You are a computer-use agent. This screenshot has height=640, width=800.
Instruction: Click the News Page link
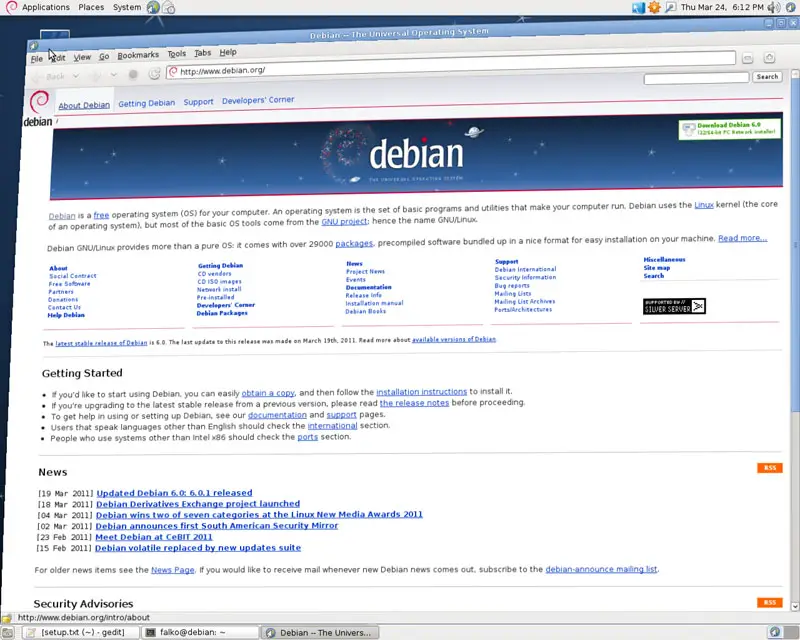[x=173, y=570]
